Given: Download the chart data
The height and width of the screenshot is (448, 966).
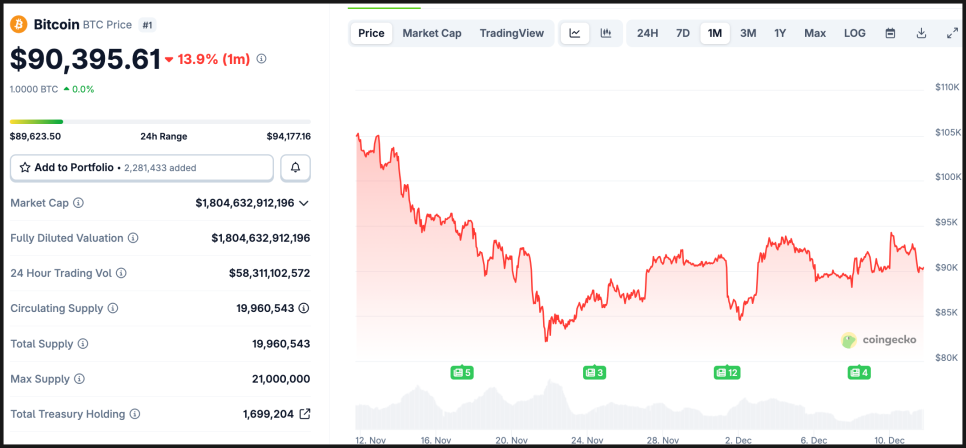Looking at the screenshot, I should click(x=921, y=33).
